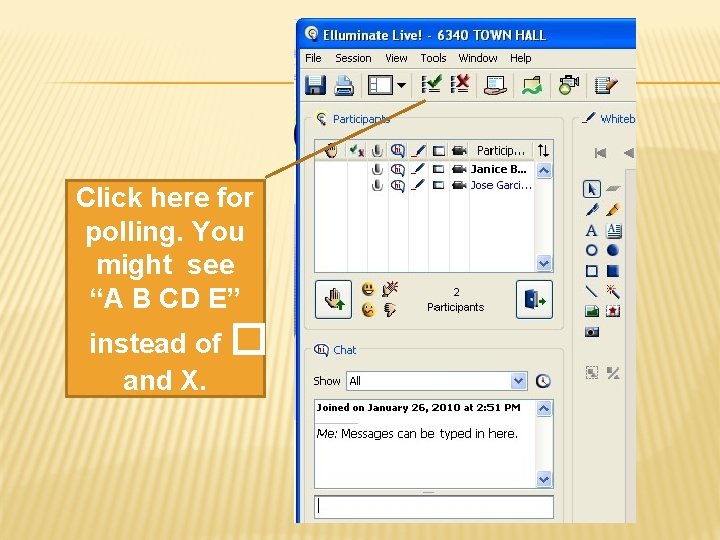This screenshot has width=720, height=540.
Task: Open the Session menu
Action: tap(353, 58)
